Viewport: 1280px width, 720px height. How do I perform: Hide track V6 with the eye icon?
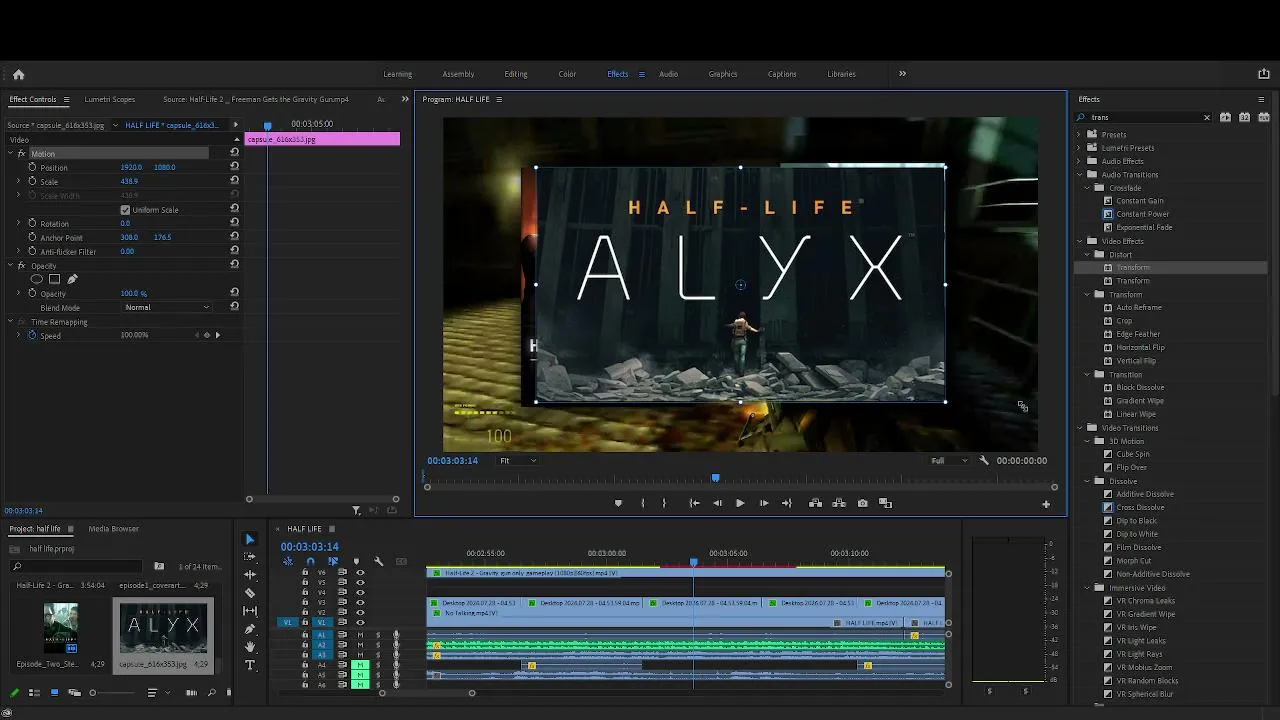point(360,572)
